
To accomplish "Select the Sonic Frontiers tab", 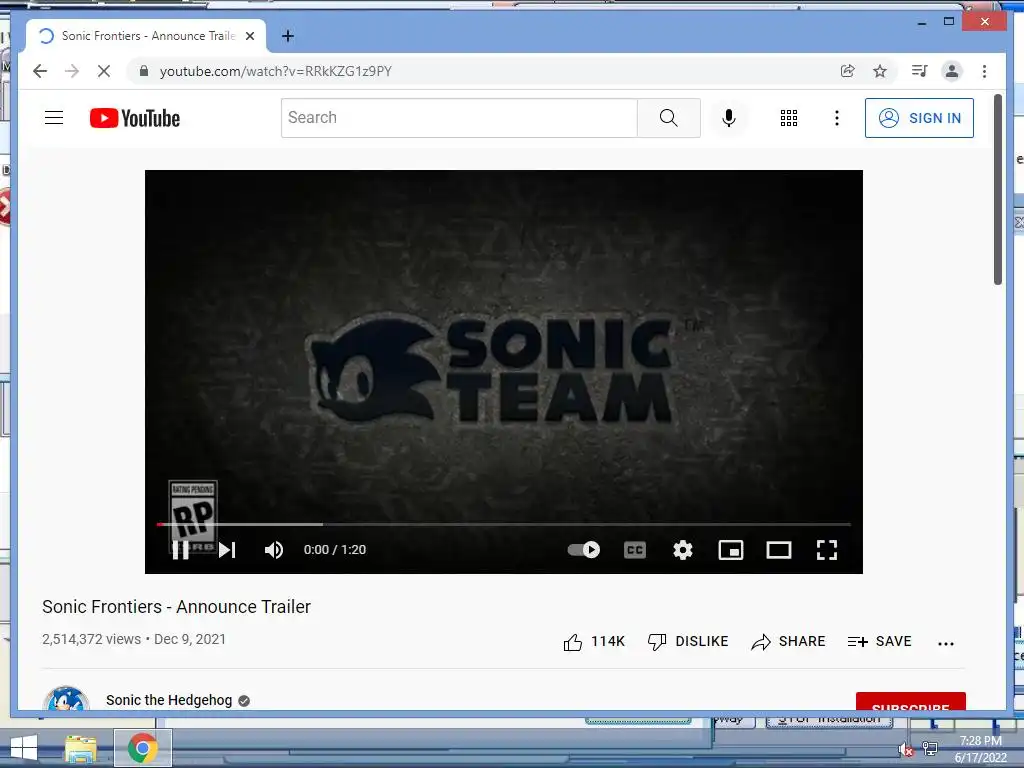I will click(145, 36).
